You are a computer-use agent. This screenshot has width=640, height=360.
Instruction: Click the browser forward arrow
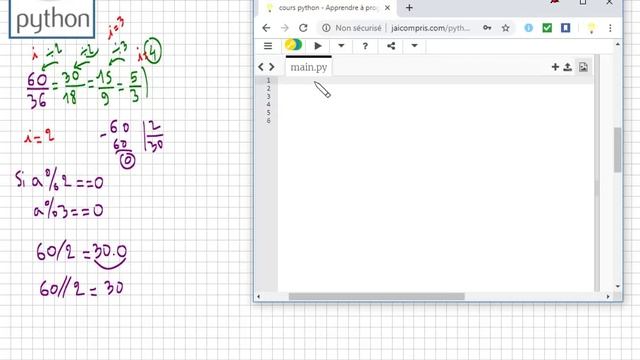284,28
